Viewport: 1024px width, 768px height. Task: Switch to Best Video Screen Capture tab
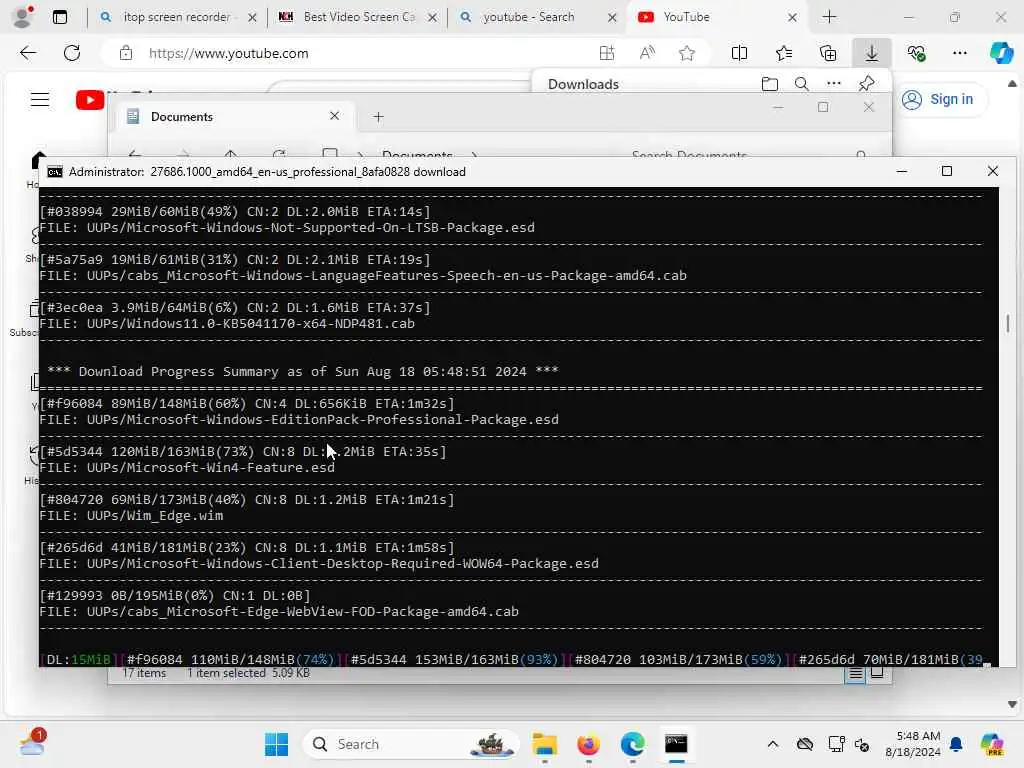(359, 17)
